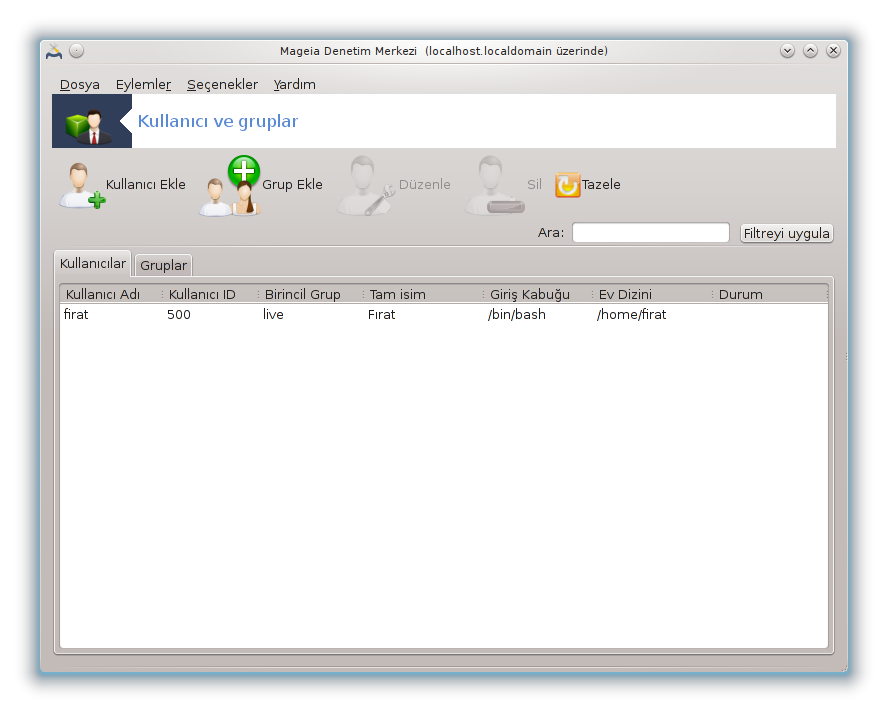Click the Tazele label text

[601, 185]
